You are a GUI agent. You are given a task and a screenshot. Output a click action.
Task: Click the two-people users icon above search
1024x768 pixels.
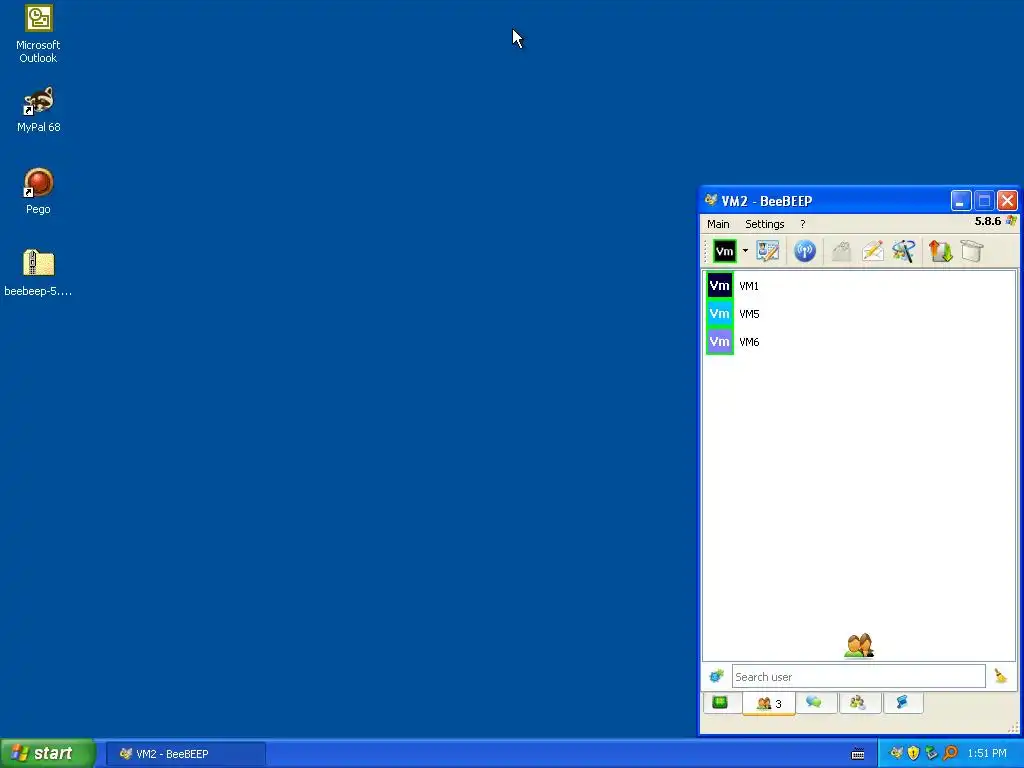coord(859,646)
